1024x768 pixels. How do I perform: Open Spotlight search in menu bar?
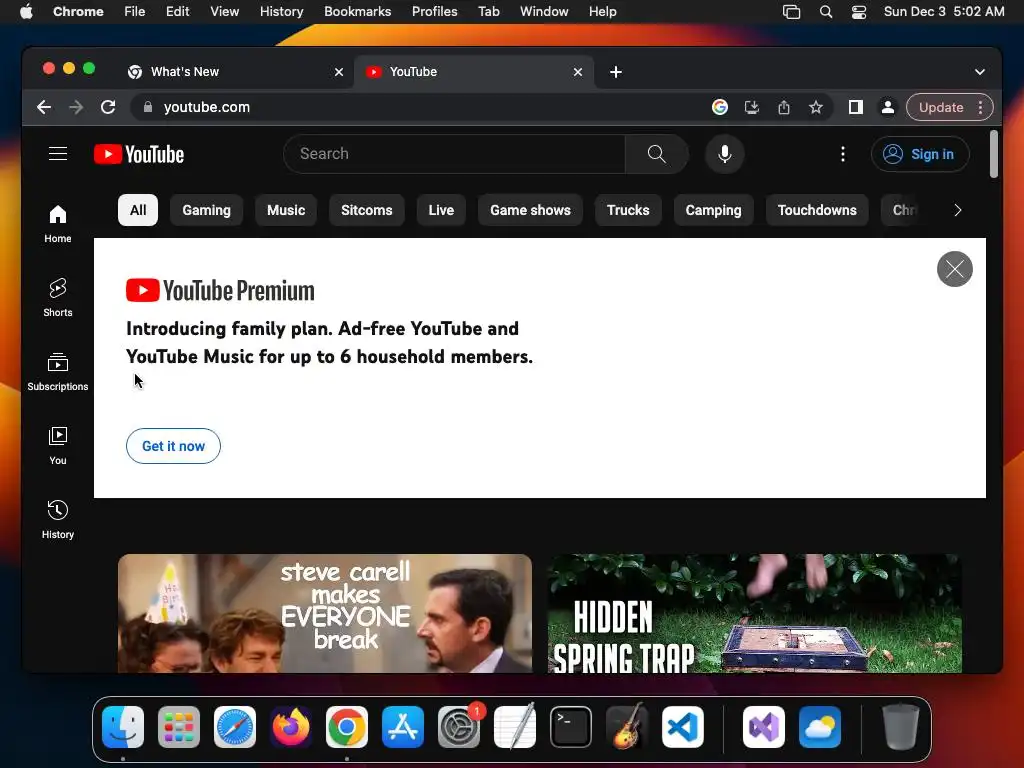click(826, 12)
